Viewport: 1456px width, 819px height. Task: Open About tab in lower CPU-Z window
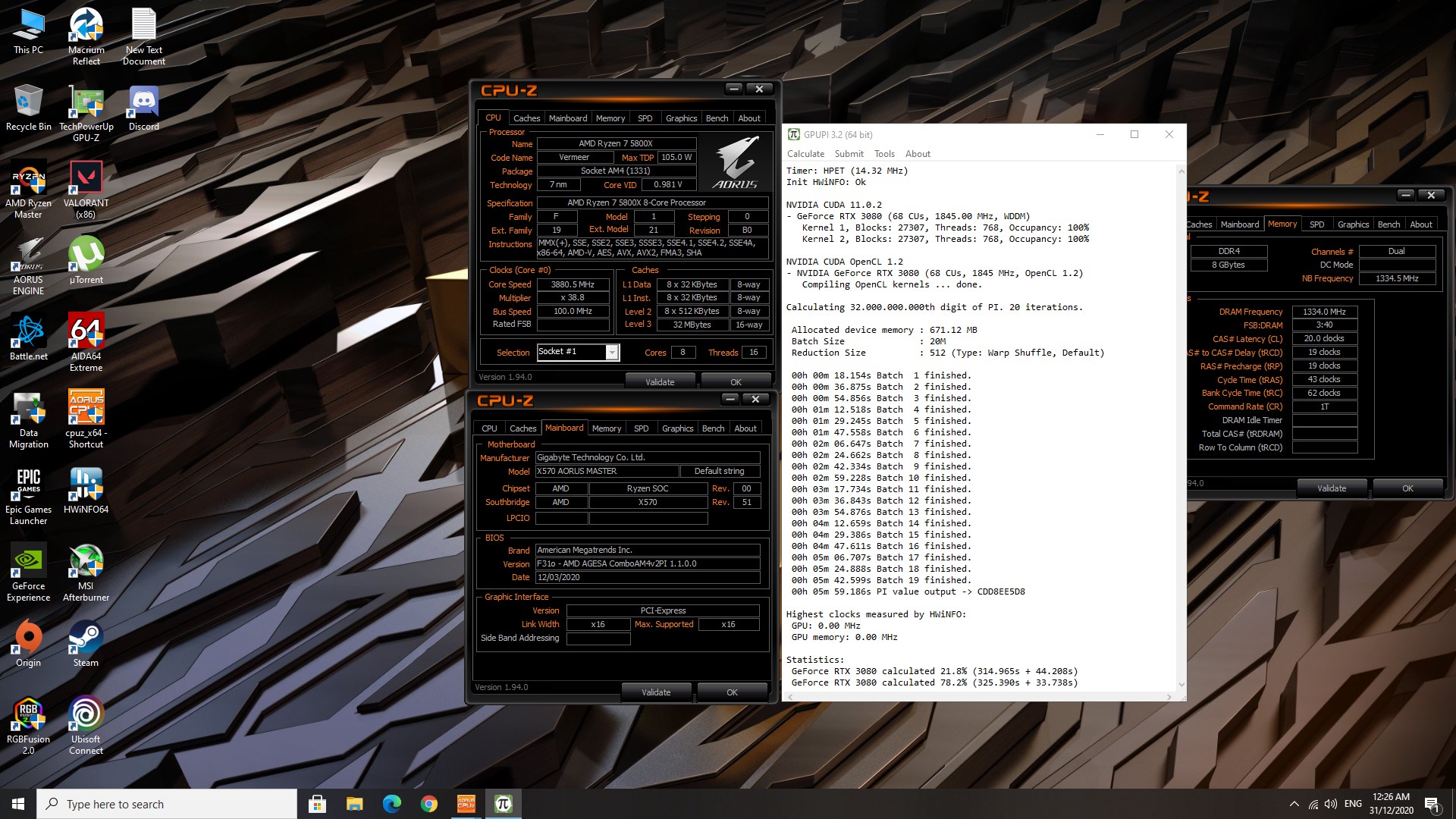pos(745,428)
